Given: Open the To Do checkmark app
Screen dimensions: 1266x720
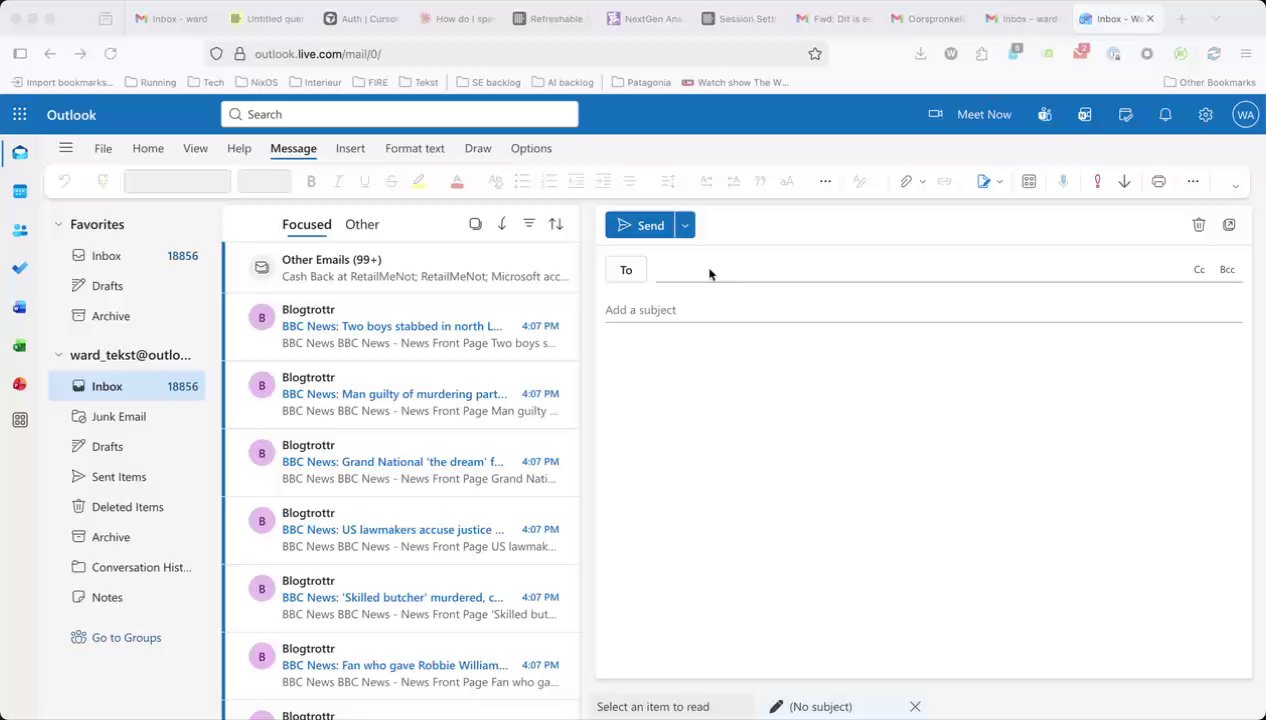Looking at the screenshot, I should pos(20,268).
